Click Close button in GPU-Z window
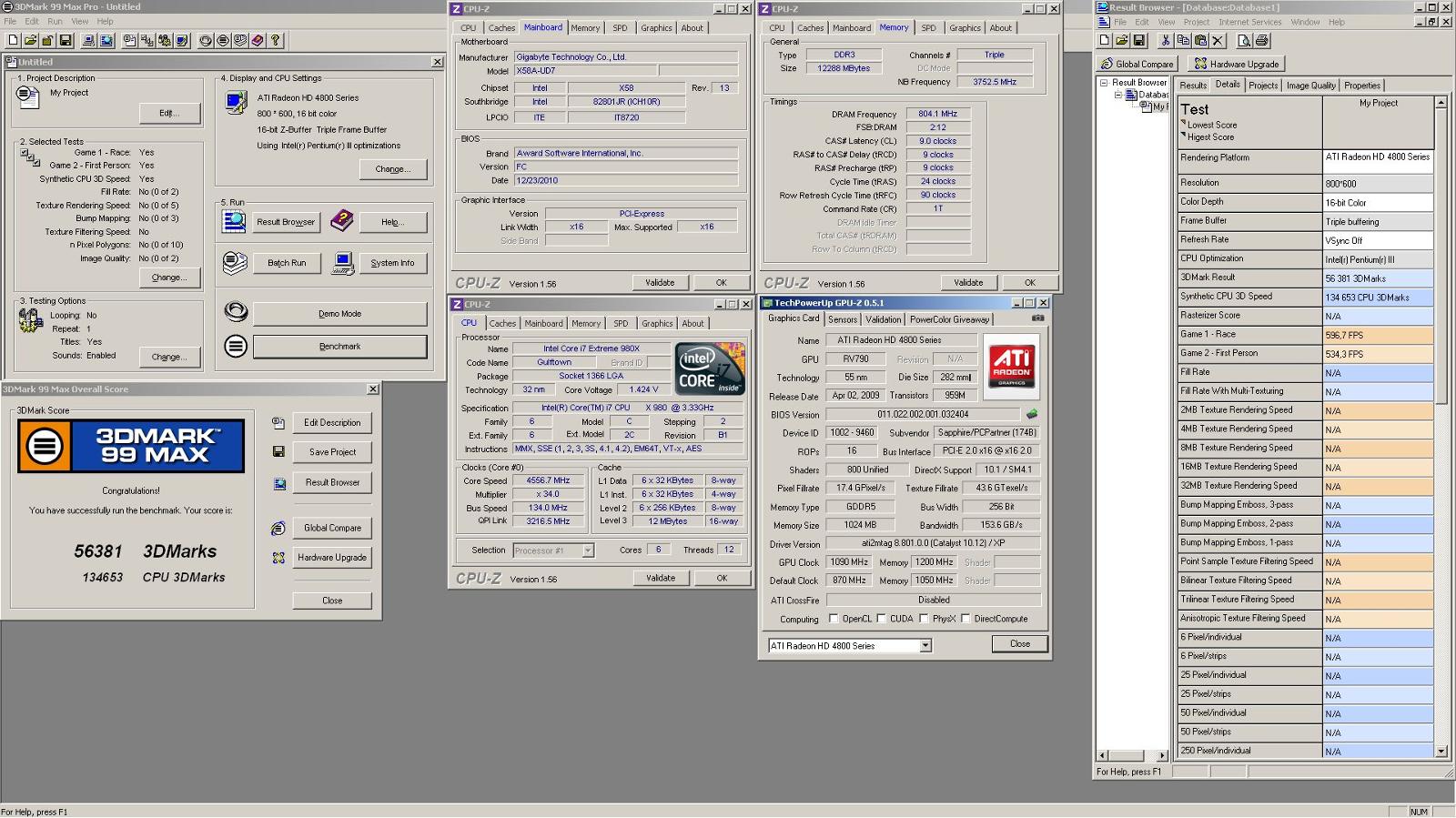1456x818 pixels. (1019, 643)
